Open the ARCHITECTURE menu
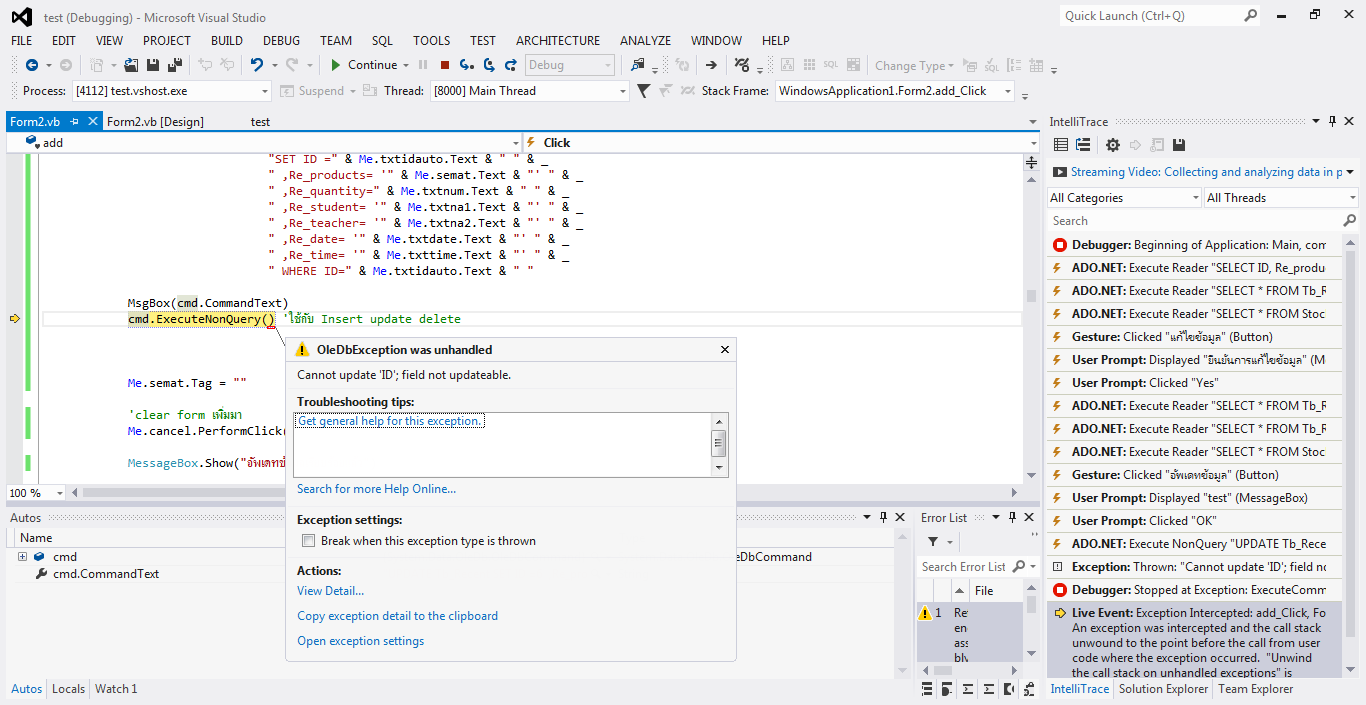 pos(558,41)
